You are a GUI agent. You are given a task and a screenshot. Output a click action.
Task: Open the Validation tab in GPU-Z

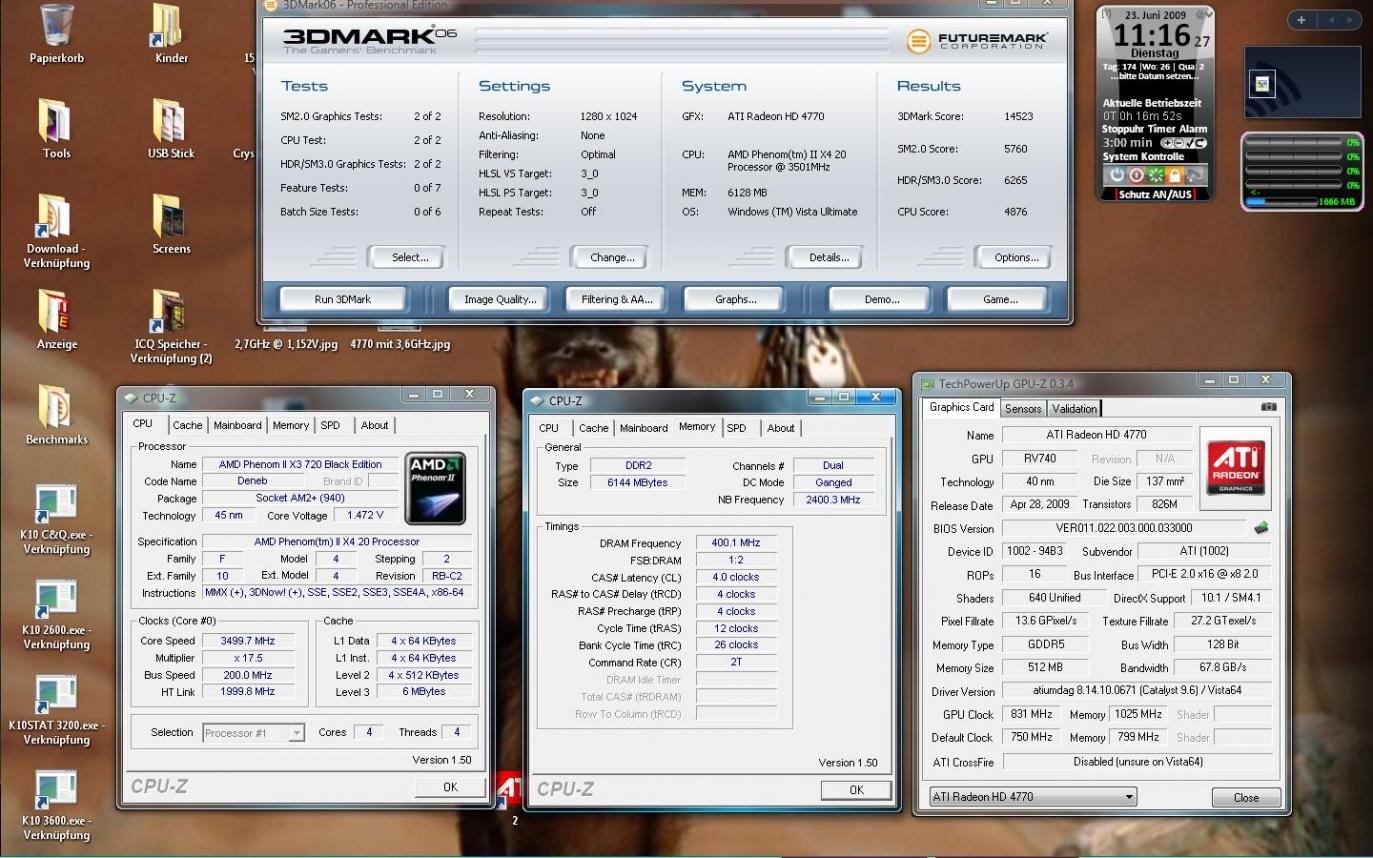(x=1073, y=408)
